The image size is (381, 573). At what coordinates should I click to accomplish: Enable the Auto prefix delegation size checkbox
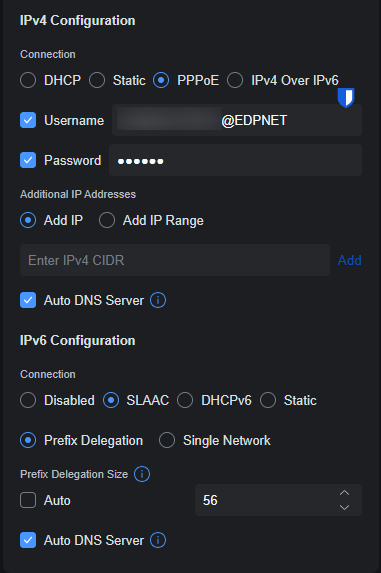28,500
